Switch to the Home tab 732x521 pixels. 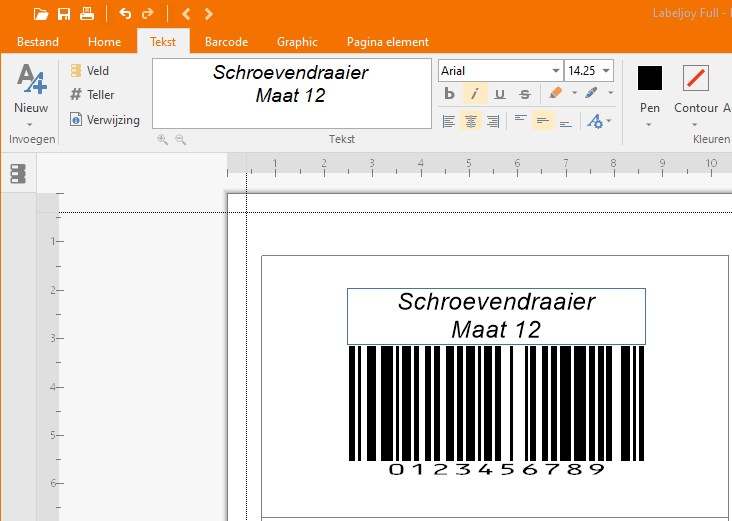104,42
